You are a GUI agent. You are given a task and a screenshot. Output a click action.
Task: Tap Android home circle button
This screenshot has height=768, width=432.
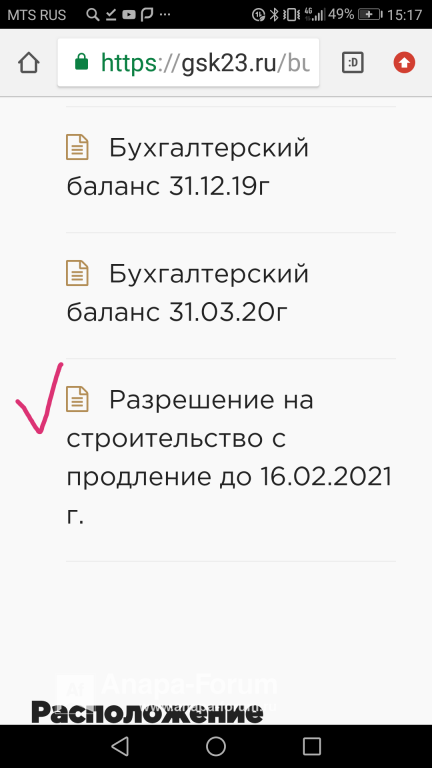[216, 746]
